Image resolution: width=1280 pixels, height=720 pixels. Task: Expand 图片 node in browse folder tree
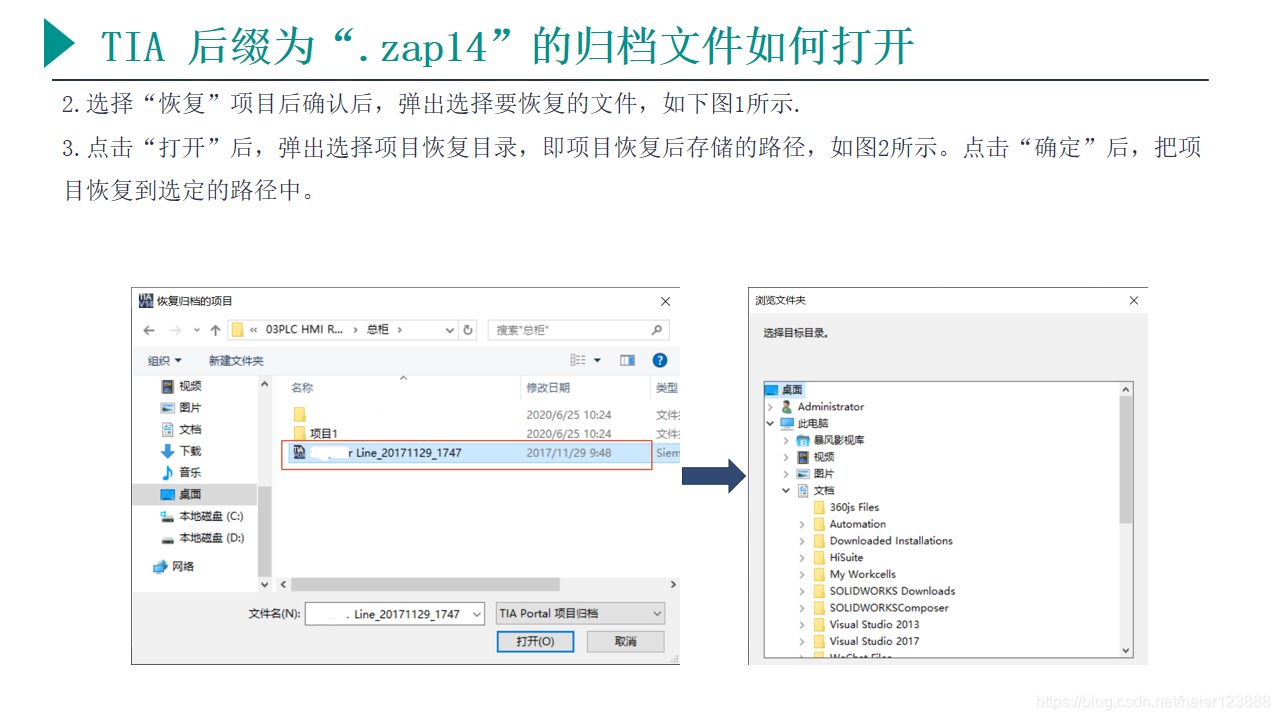click(786, 474)
